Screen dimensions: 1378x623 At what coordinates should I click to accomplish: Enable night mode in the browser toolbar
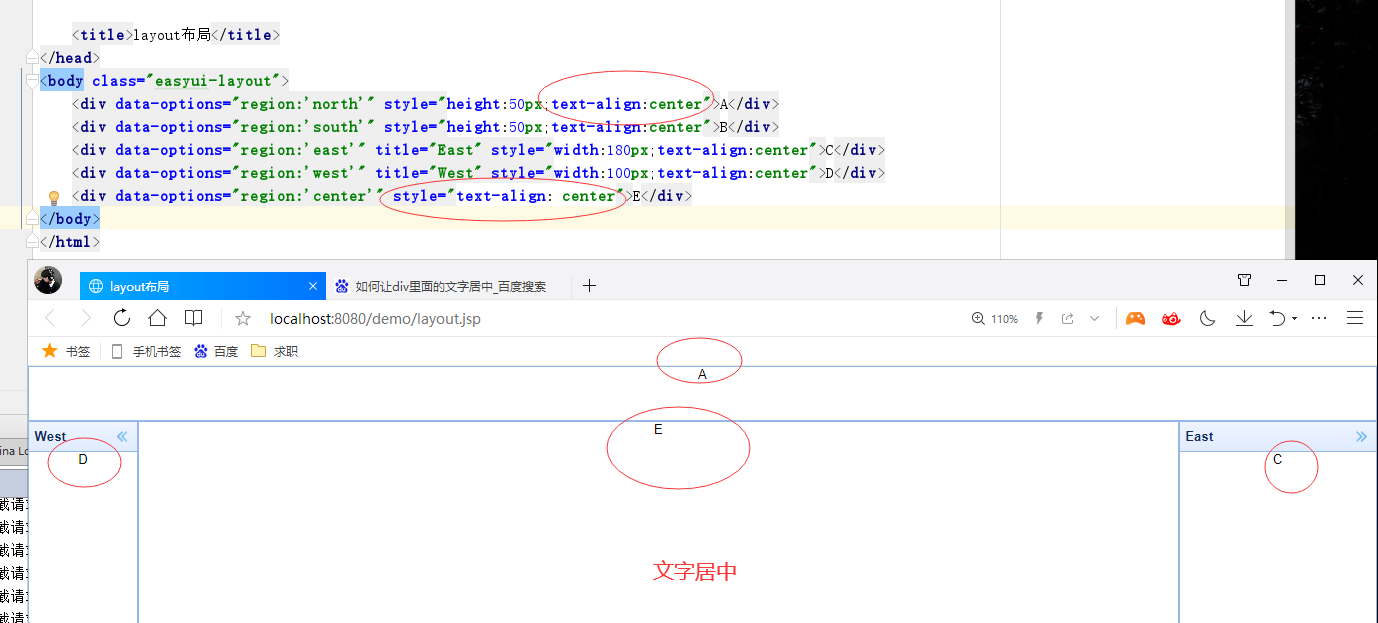[1207, 317]
